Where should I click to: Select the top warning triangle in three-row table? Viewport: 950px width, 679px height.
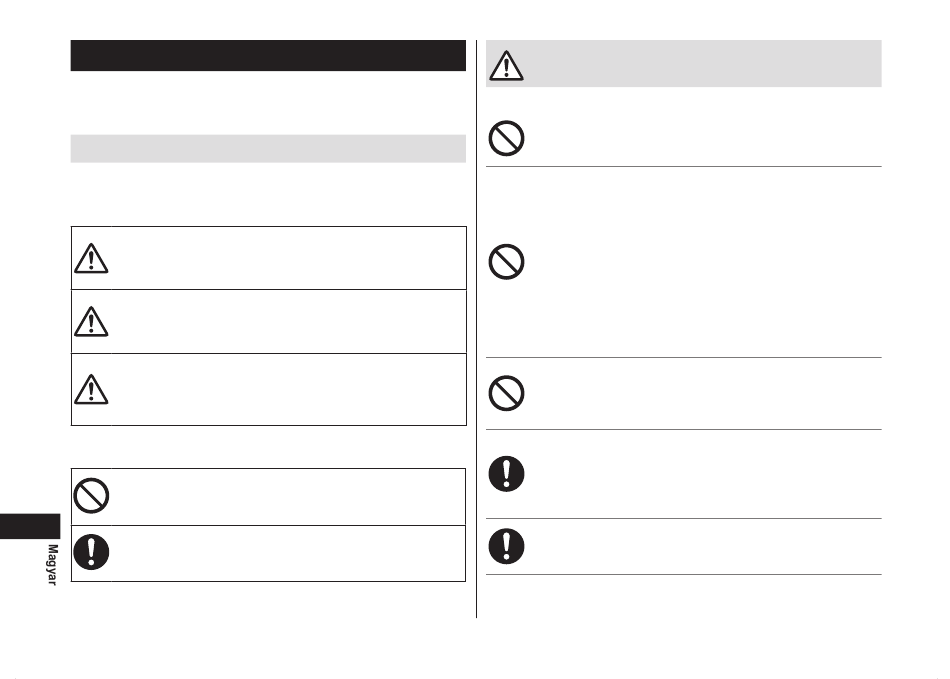(91, 259)
